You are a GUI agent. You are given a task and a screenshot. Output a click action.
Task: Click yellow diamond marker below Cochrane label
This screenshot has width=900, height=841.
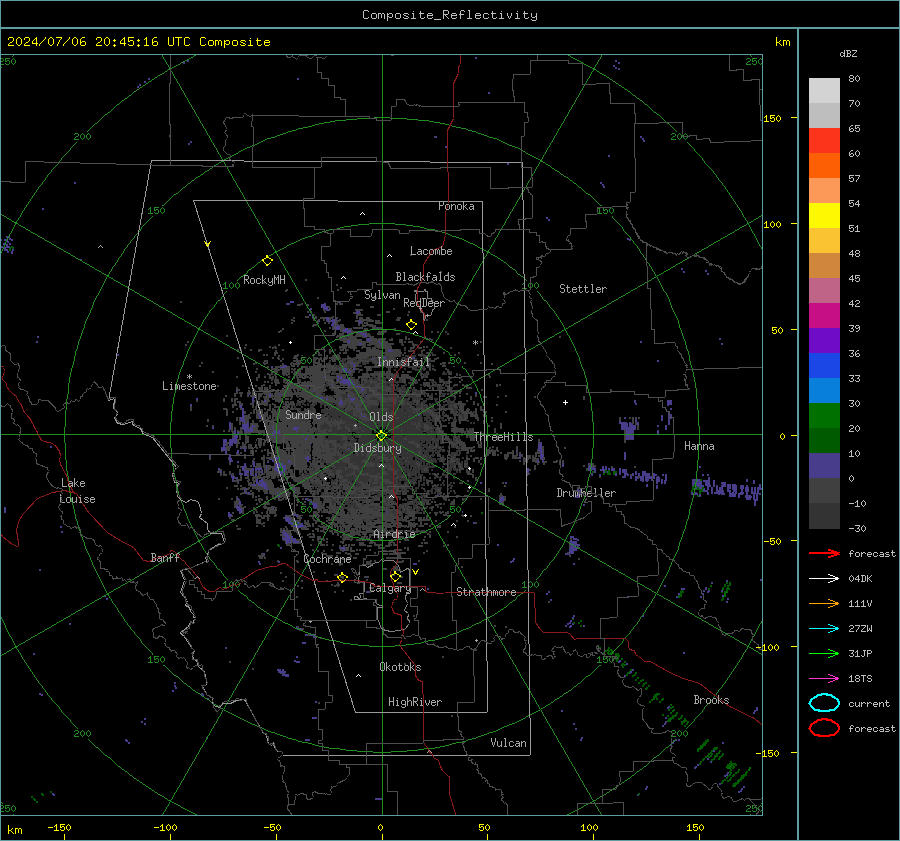pyautogui.click(x=342, y=577)
